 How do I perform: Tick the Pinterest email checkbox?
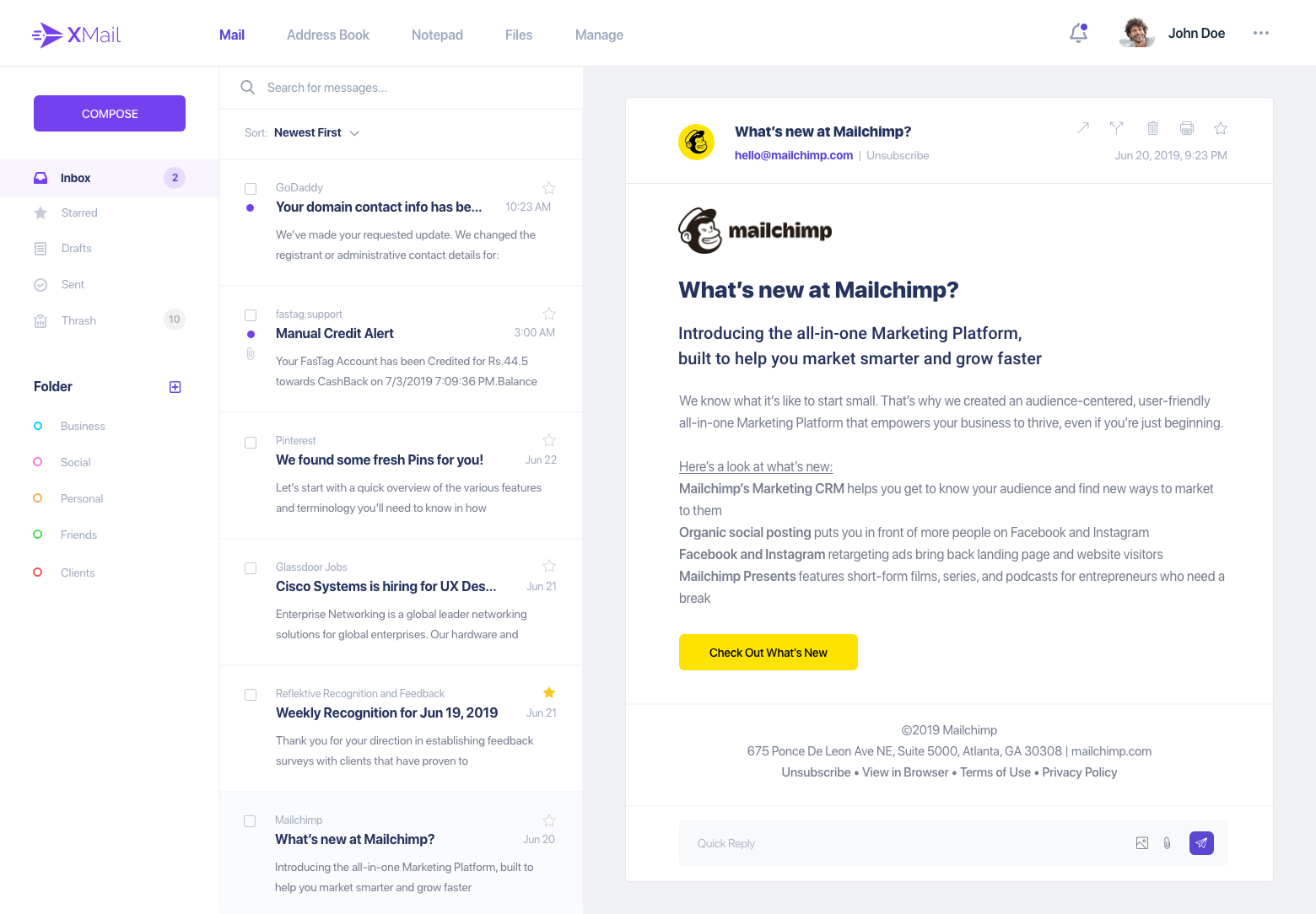point(251,443)
